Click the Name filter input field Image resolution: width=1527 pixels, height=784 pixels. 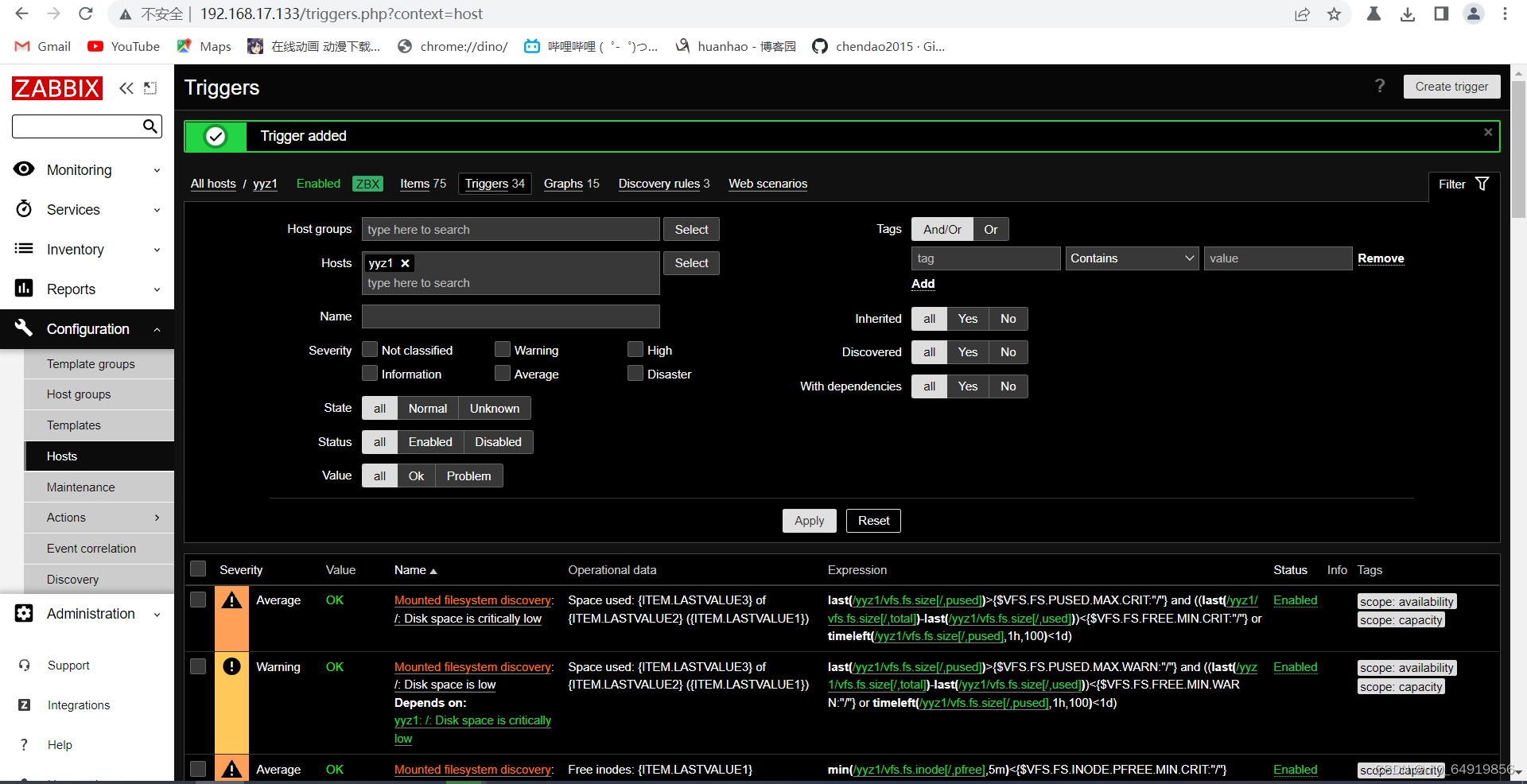coord(511,316)
